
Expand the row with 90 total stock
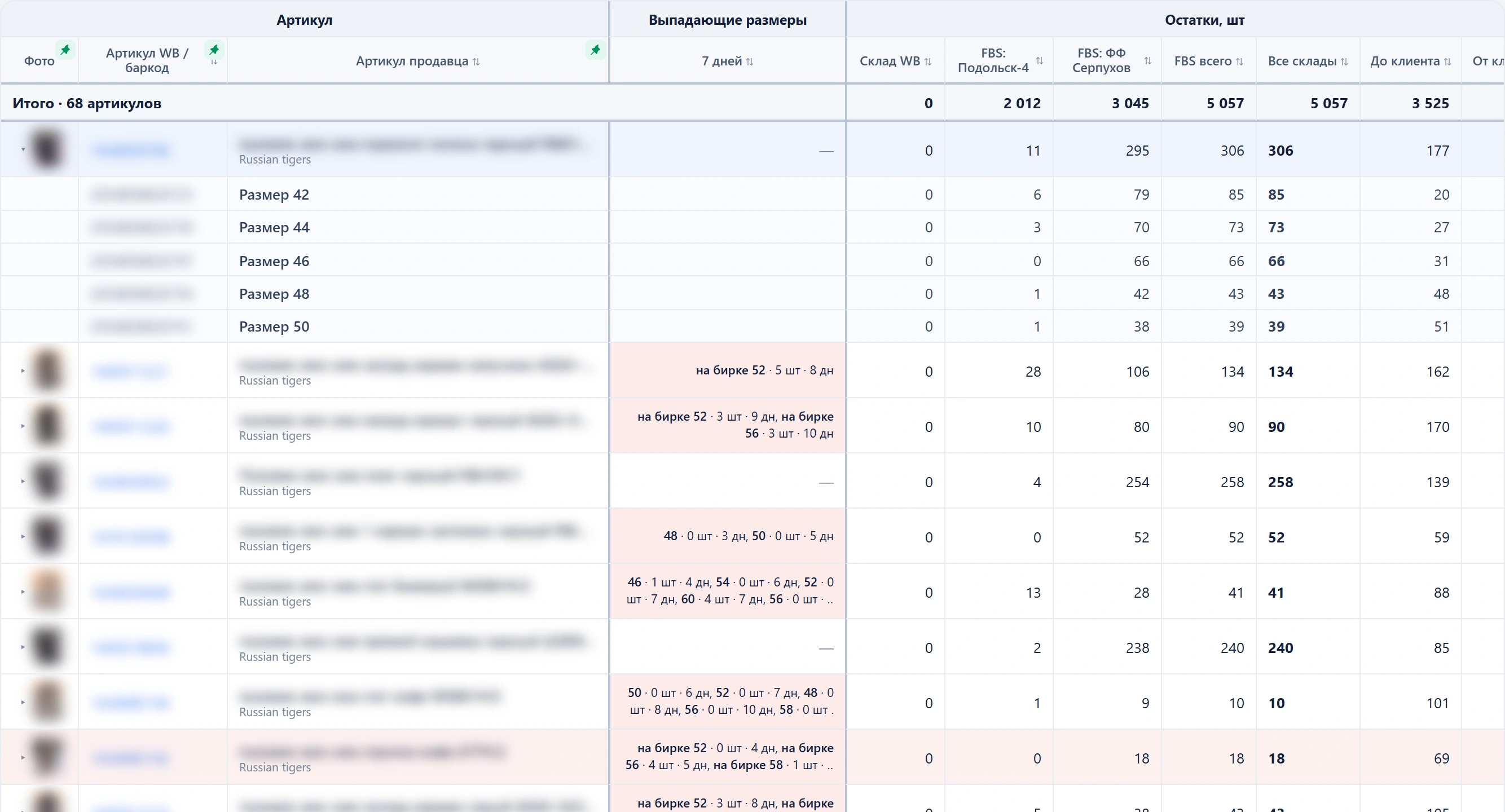[23, 426]
